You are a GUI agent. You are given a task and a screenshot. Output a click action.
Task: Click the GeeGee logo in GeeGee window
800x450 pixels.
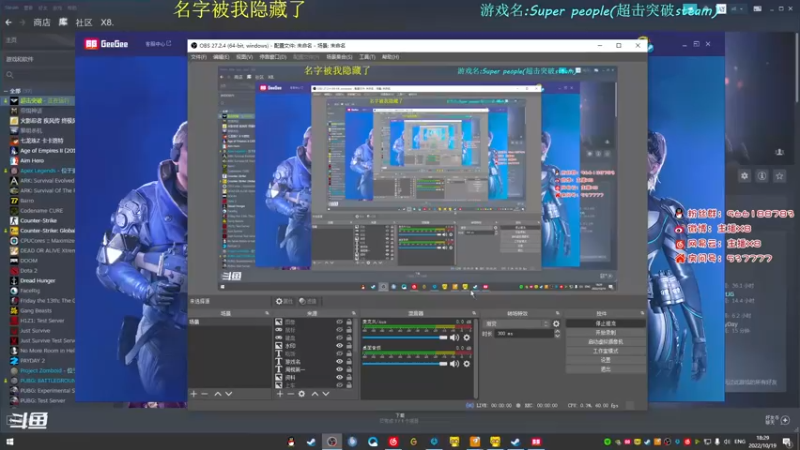[107, 44]
